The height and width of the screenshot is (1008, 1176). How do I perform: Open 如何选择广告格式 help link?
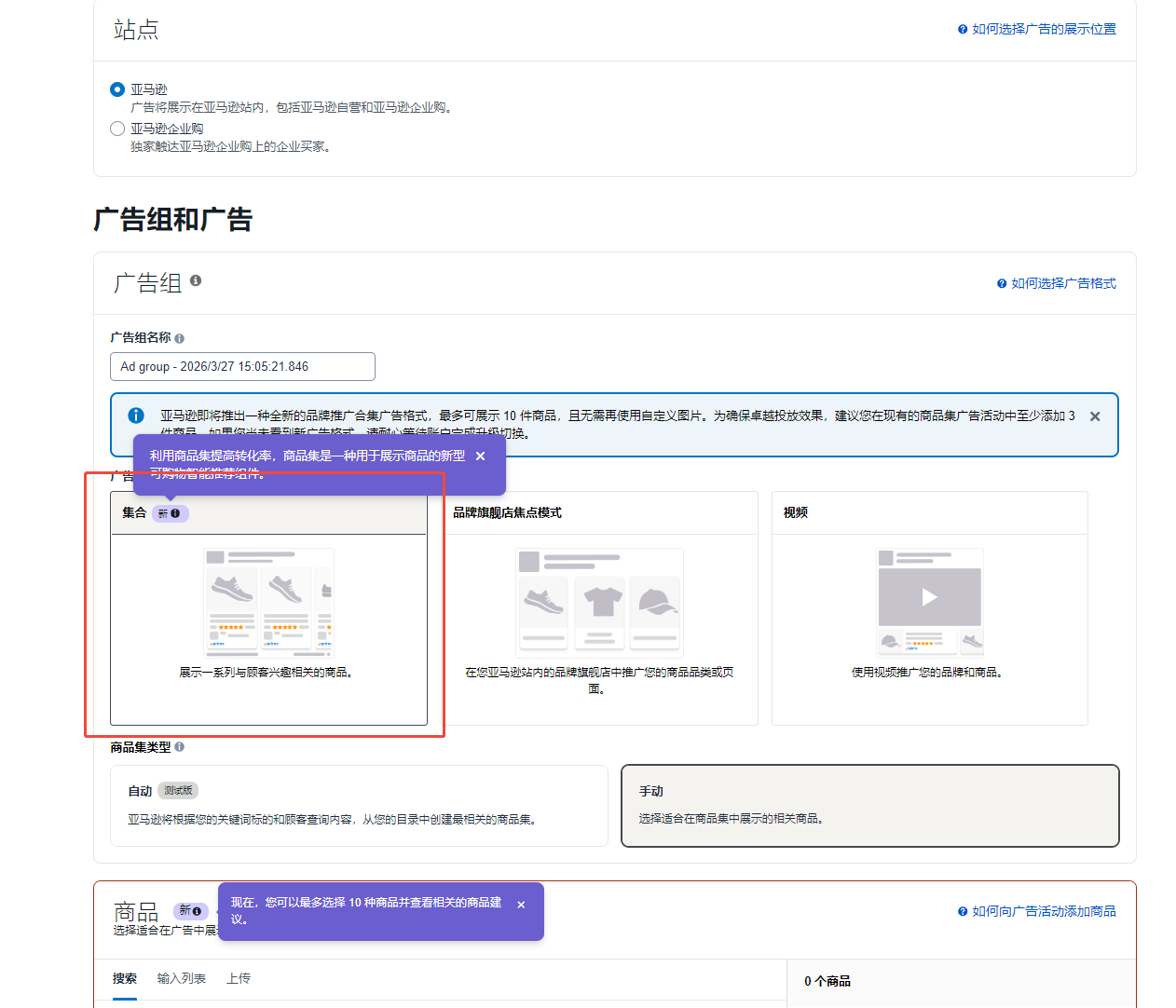[1062, 283]
